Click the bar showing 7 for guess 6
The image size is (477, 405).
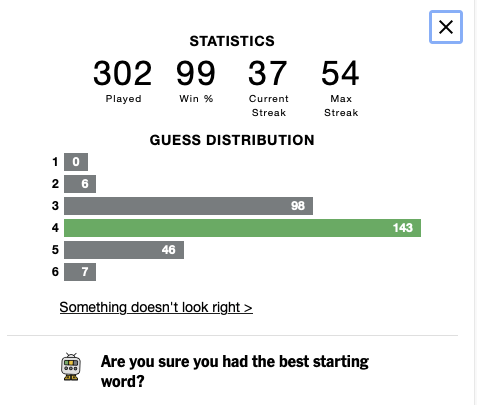(80, 272)
